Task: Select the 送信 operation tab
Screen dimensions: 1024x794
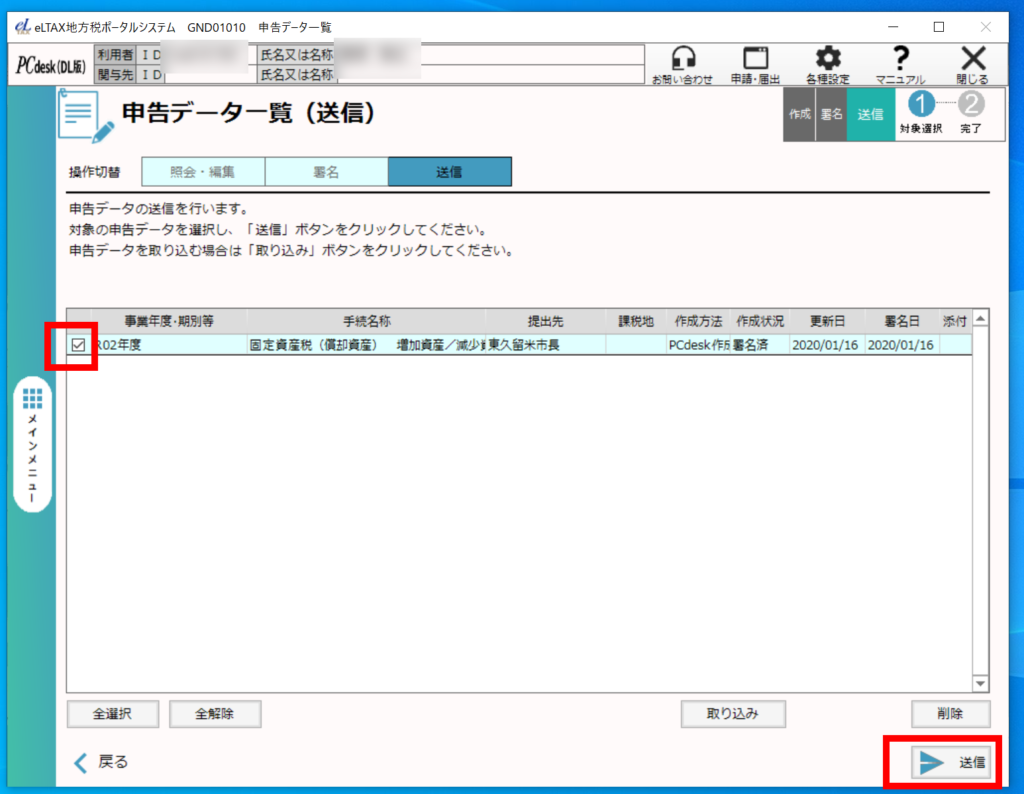Action: (x=449, y=172)
